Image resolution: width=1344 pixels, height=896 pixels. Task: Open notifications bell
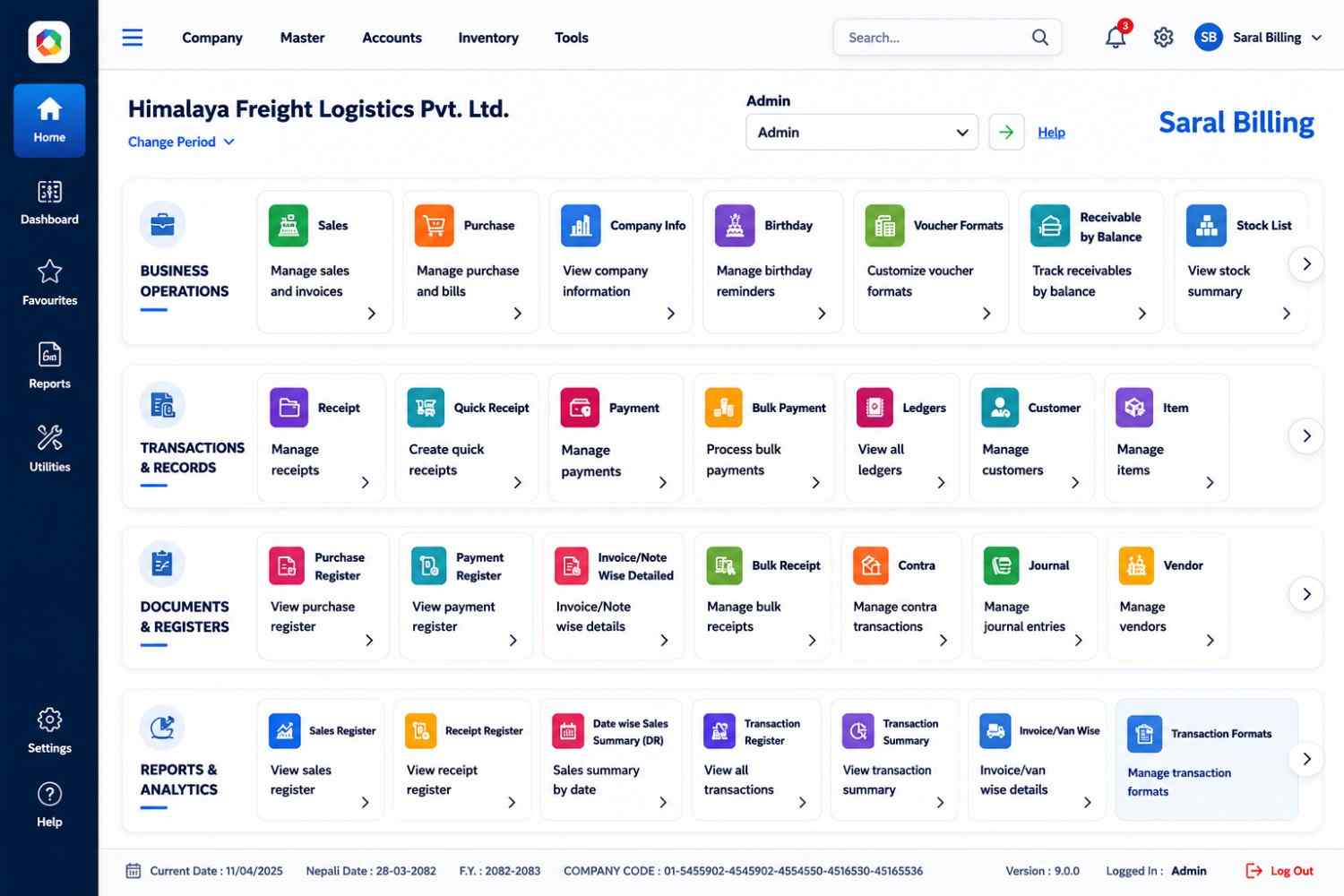[x=1116, y=38]
